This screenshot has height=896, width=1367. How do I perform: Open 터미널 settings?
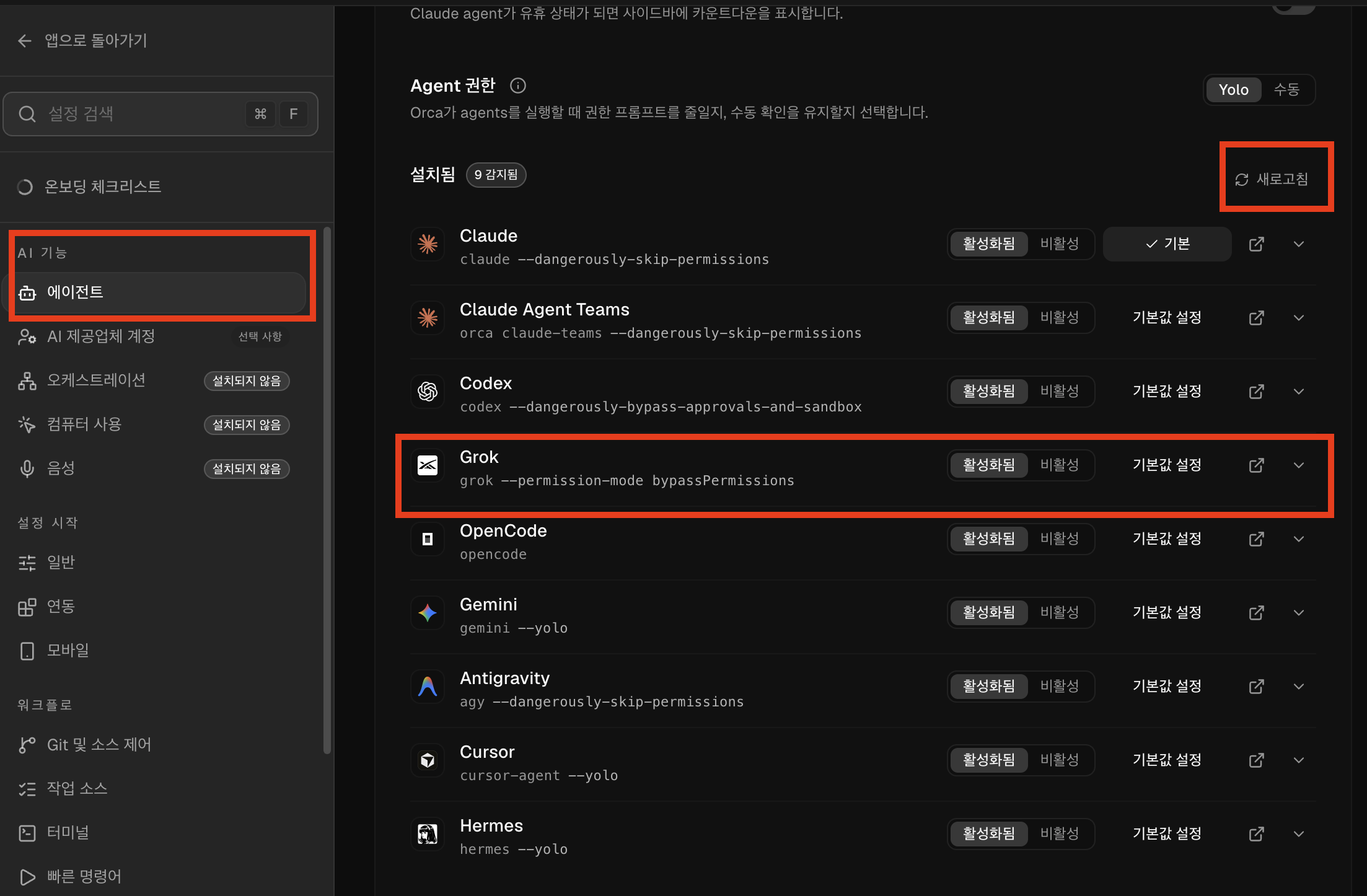[x=155, y=833]
